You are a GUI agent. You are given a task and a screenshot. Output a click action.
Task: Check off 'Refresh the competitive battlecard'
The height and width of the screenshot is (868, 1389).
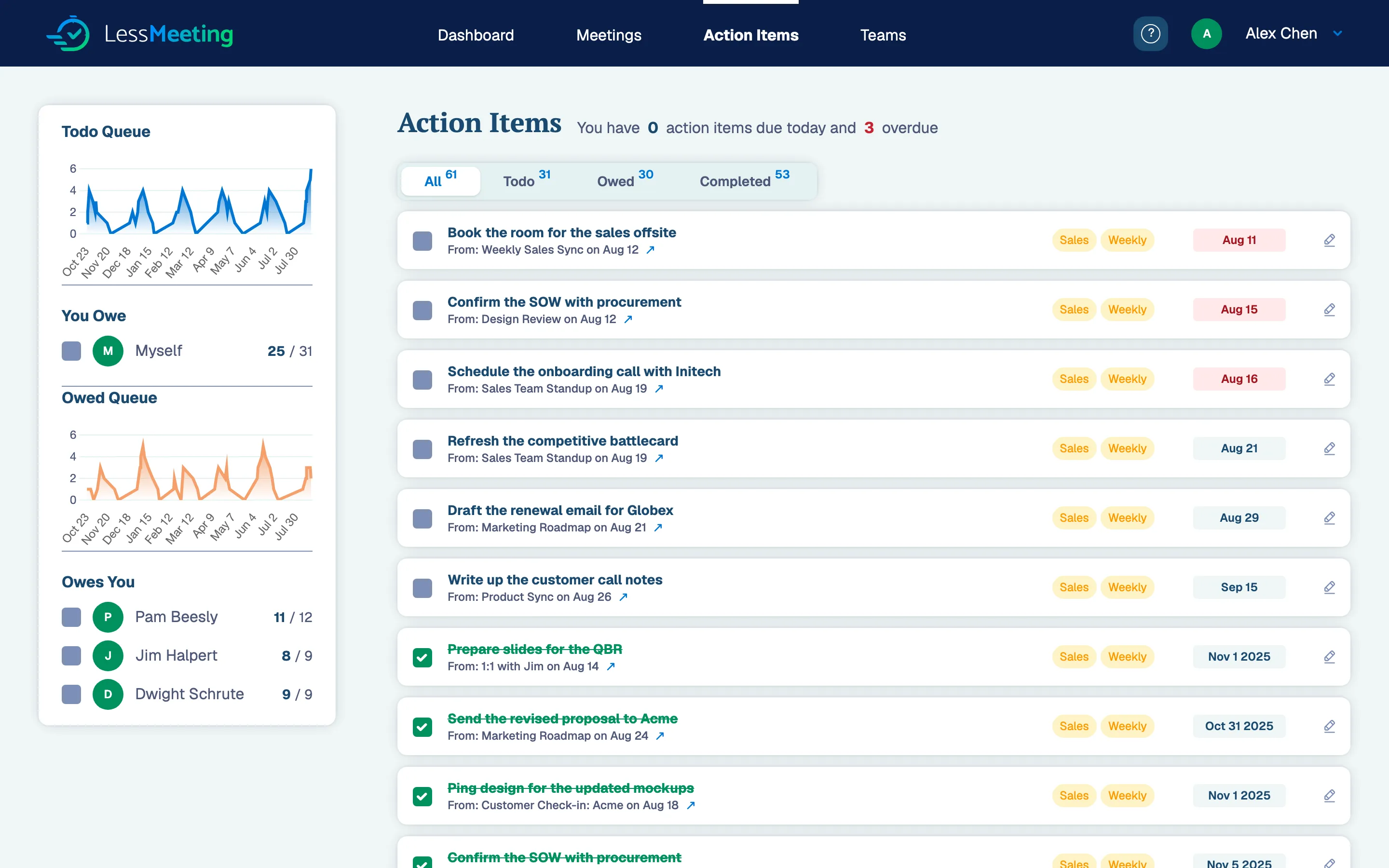coord(422,449)
